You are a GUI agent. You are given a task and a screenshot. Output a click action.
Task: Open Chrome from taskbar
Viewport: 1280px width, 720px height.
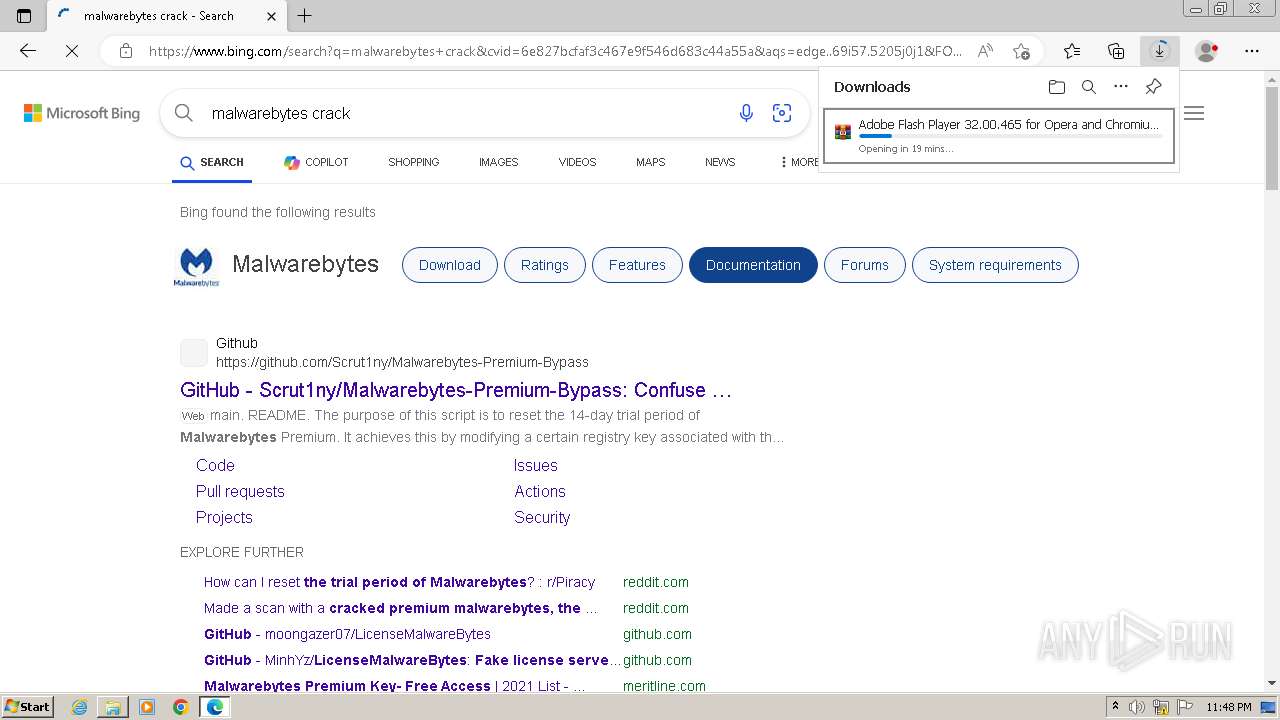point(181,707)
